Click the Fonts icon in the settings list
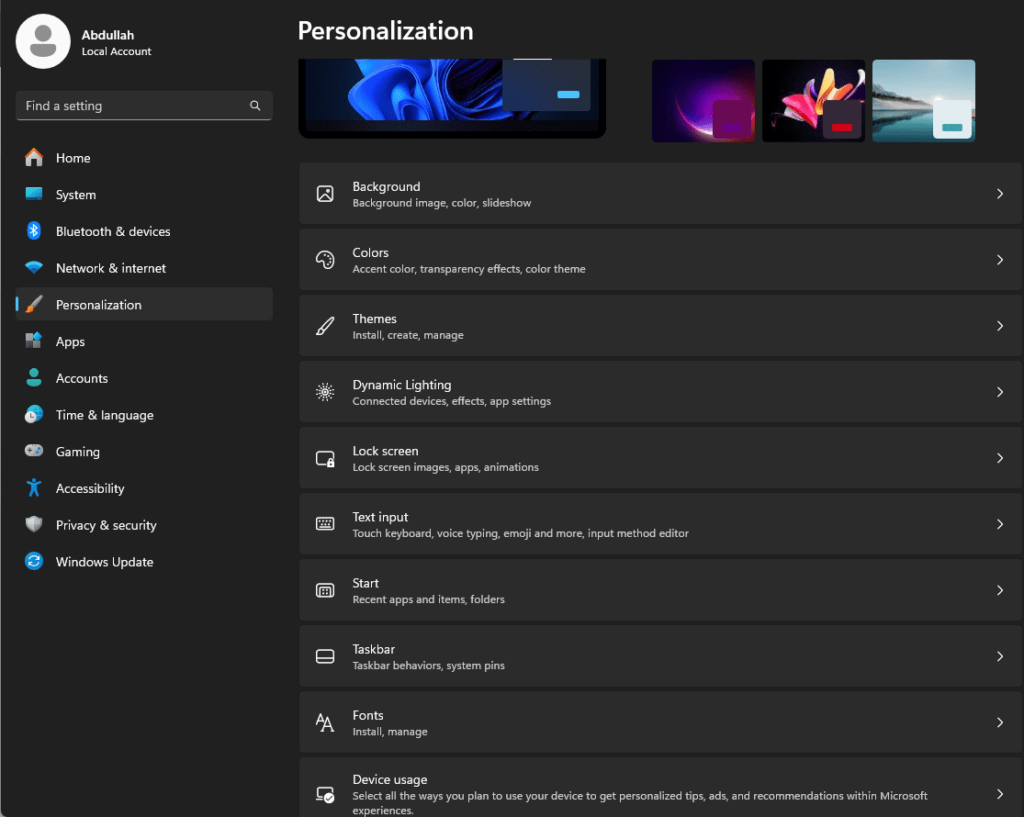 324,722
